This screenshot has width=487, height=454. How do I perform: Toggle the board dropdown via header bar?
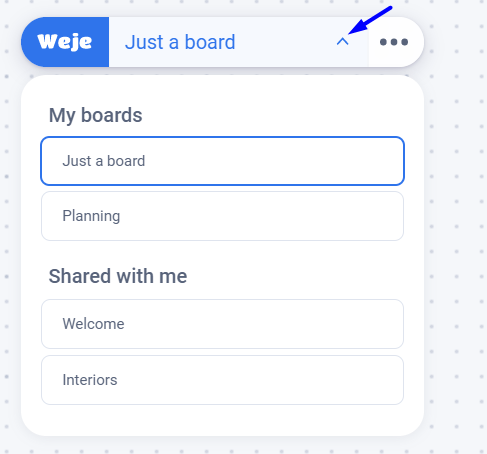click(x=239, y=42)
